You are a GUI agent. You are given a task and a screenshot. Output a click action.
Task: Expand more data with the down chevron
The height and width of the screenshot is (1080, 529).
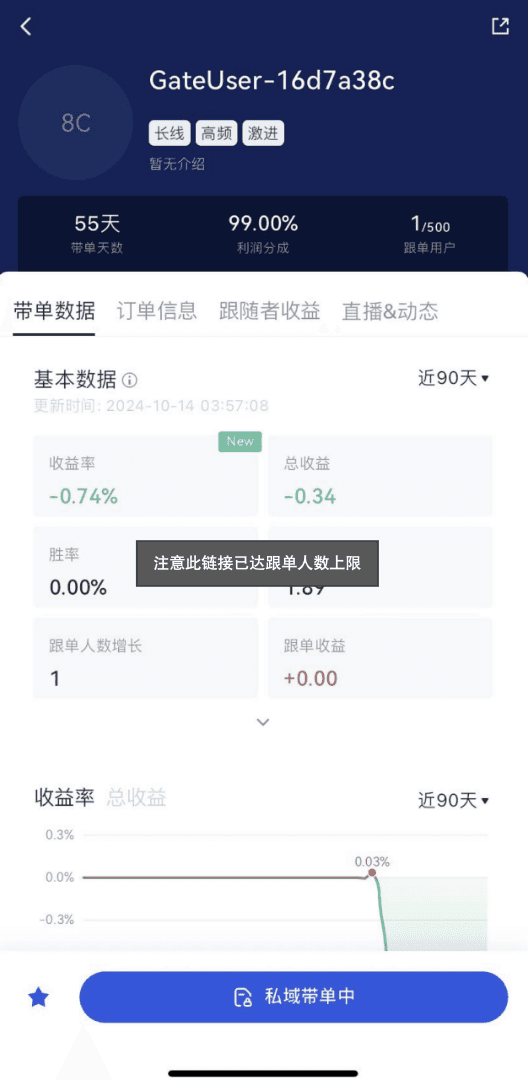point(263,722)
